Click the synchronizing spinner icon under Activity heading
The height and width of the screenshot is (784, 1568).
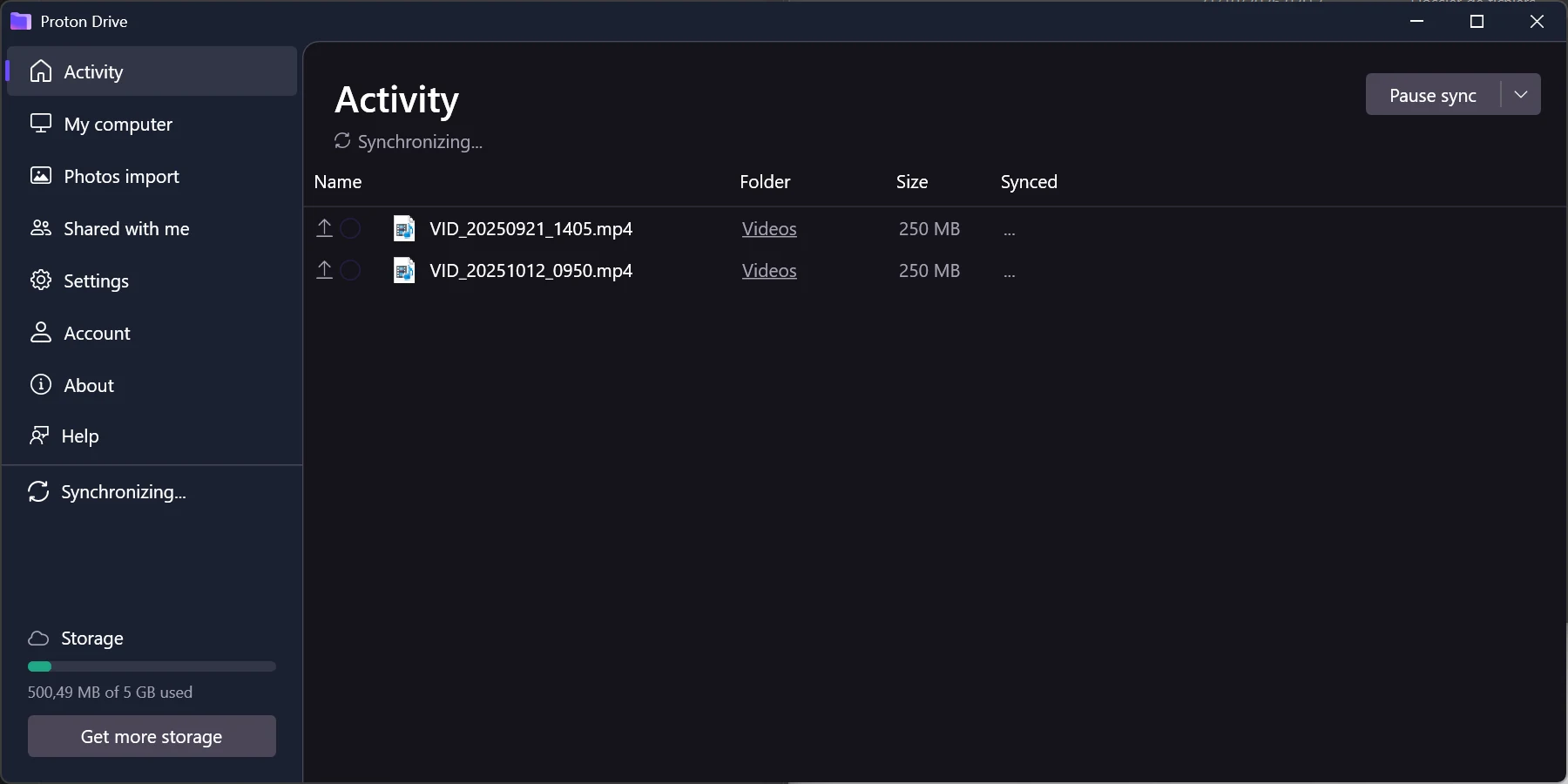342,140
